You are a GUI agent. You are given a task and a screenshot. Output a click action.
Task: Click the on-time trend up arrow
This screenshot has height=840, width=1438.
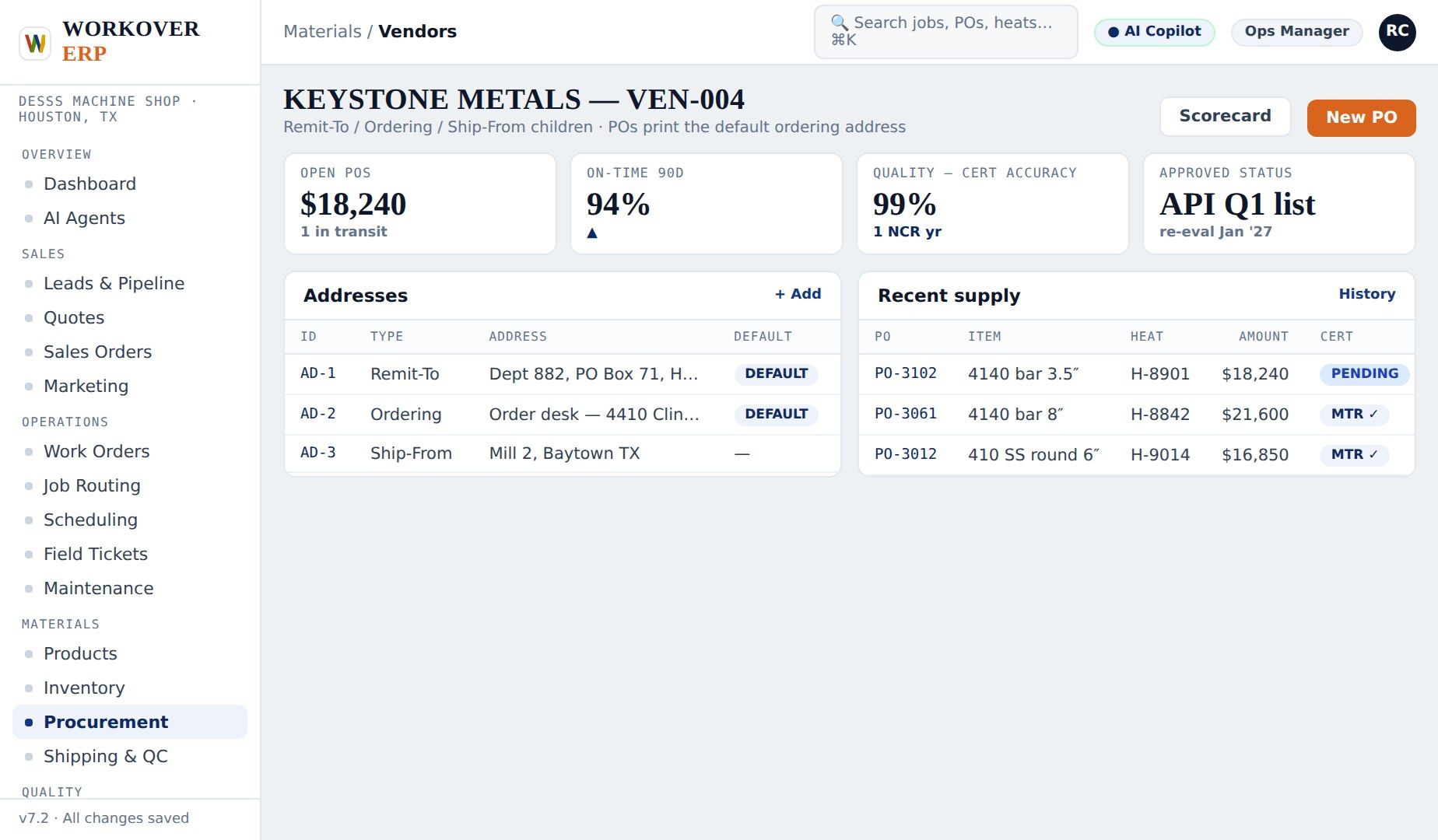click(x=592, y=233)
